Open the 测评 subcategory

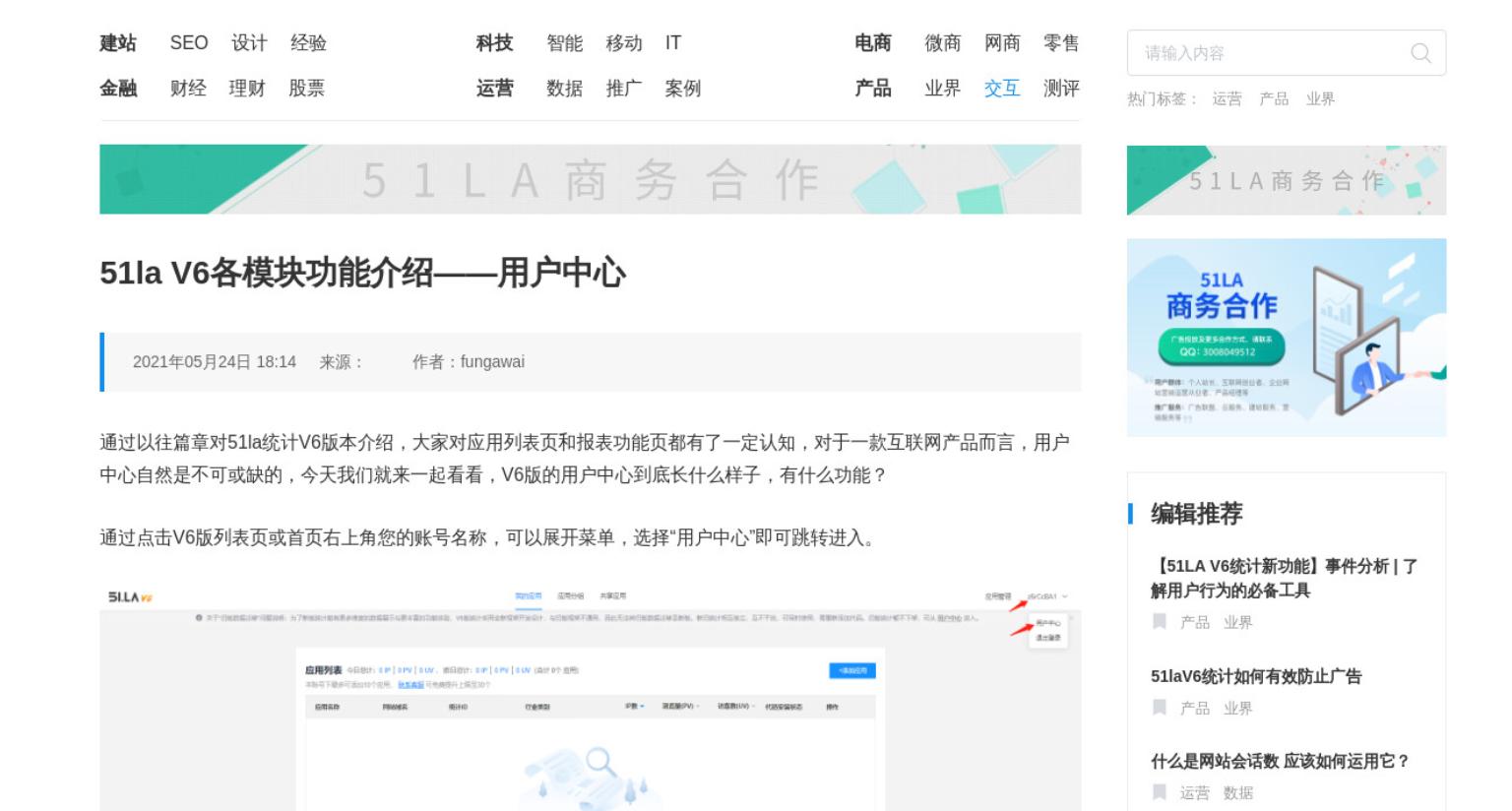point(1061,89)
